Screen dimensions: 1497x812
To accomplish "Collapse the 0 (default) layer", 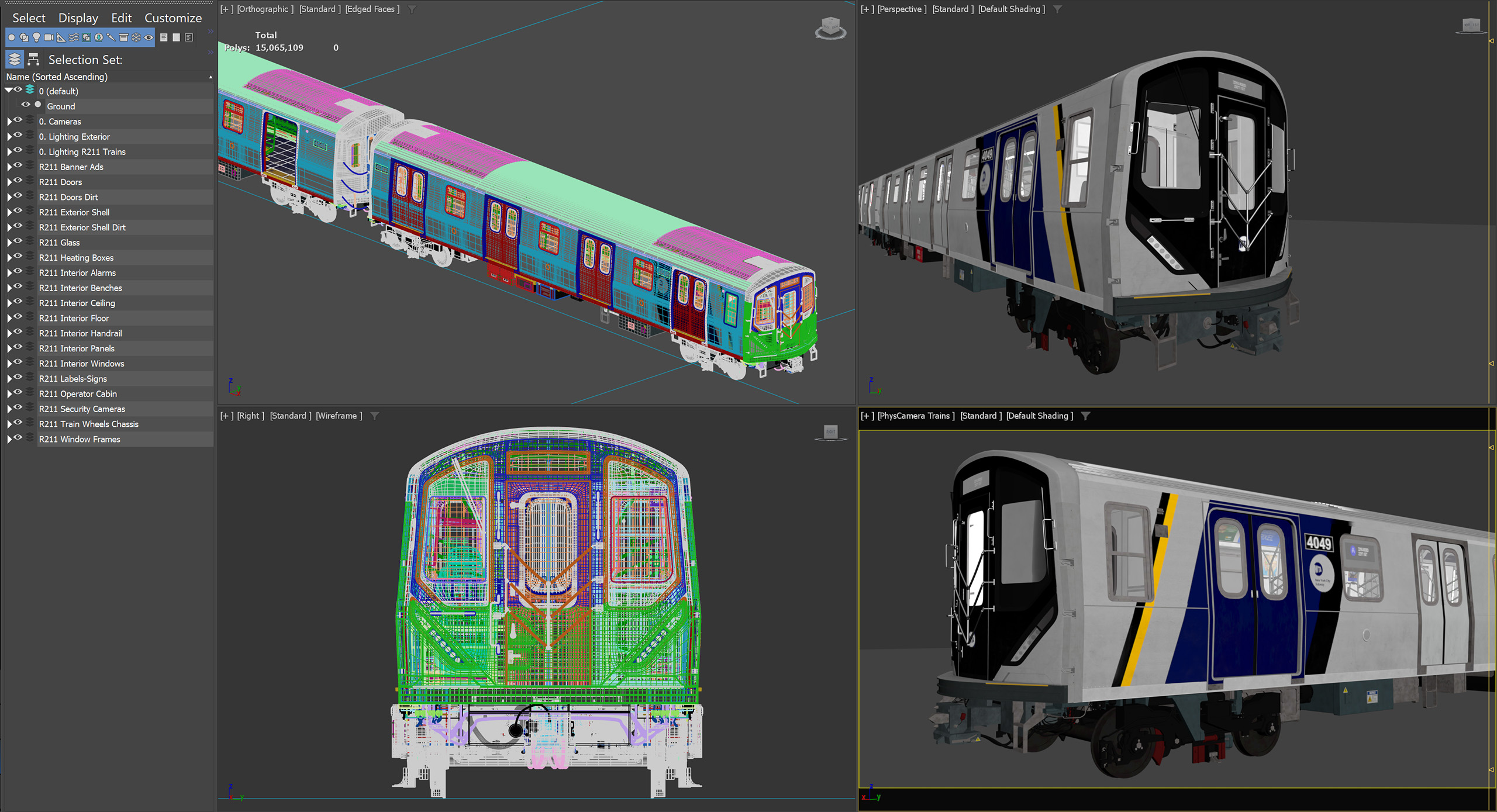I will coord(8,91).
